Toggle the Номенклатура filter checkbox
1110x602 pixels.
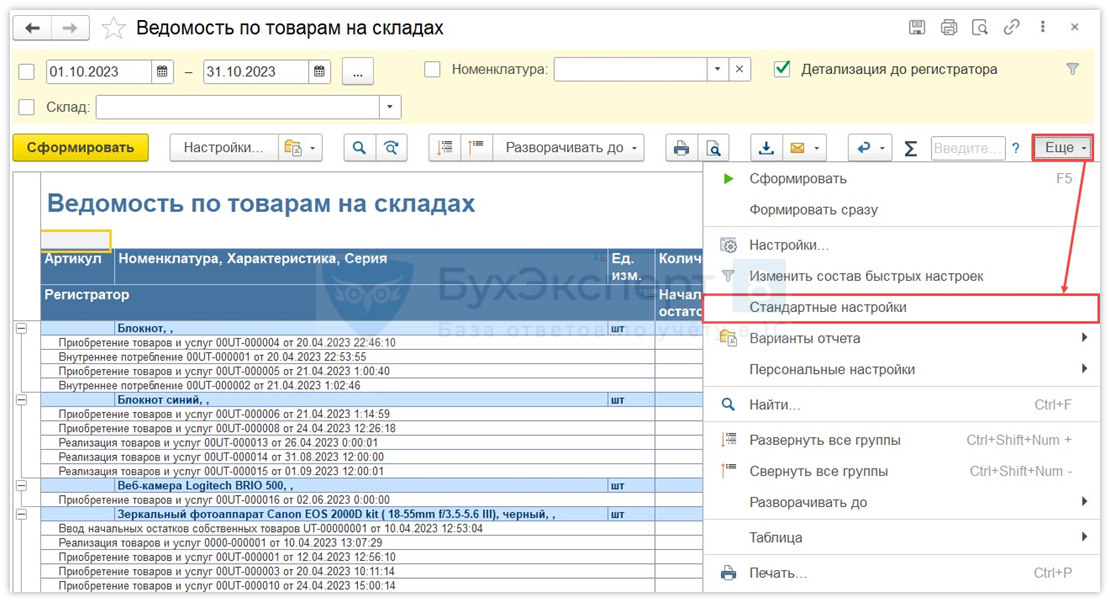pos(432,70)
